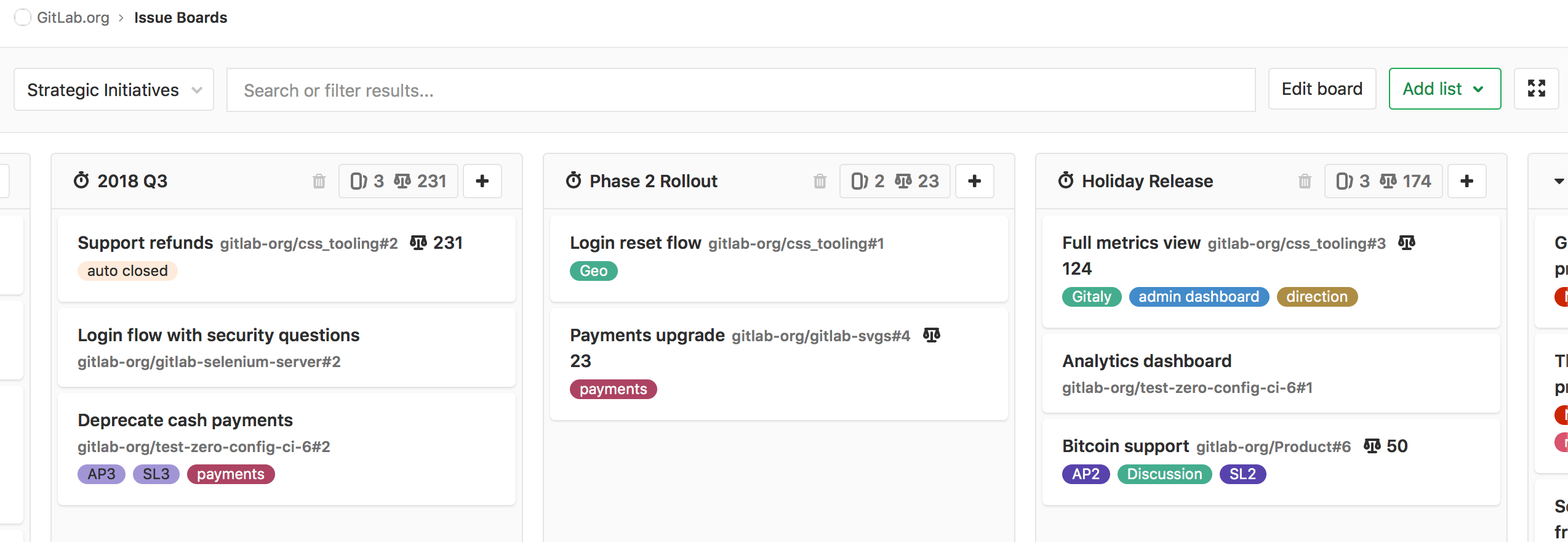1568x542 pixels.
Task: Click the Edit board button
Action: (1322, 89)
